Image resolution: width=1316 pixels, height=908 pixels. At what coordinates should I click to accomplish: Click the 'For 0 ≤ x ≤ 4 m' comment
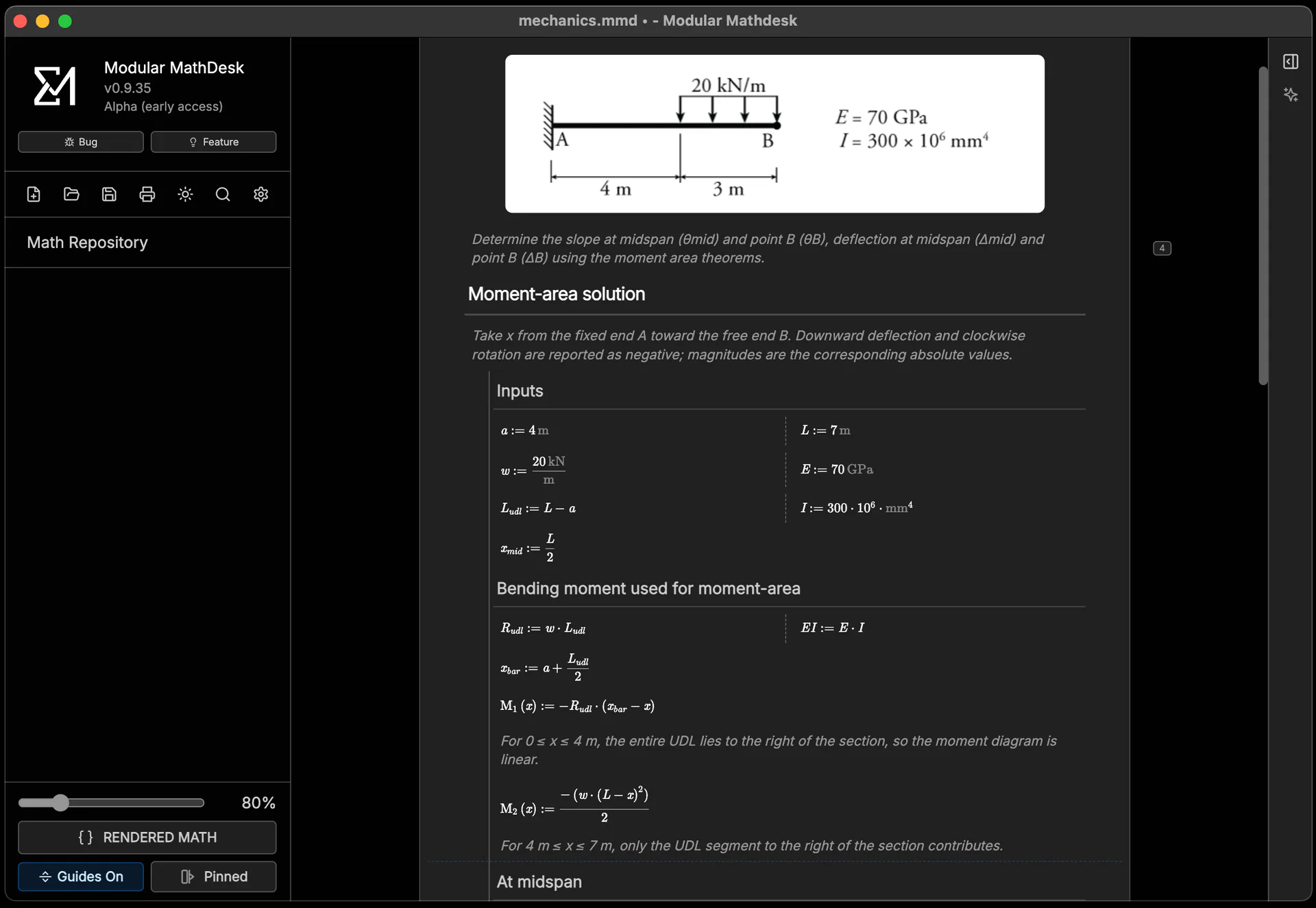778,750
